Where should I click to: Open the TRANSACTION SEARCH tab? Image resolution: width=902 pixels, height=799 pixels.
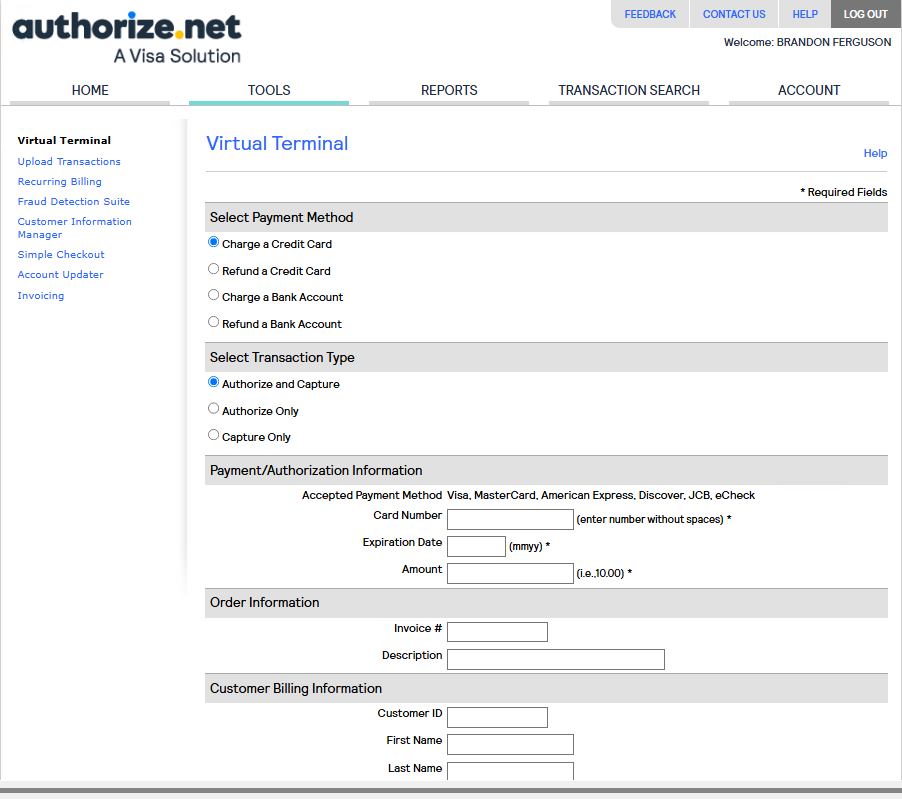pos(629,90)
